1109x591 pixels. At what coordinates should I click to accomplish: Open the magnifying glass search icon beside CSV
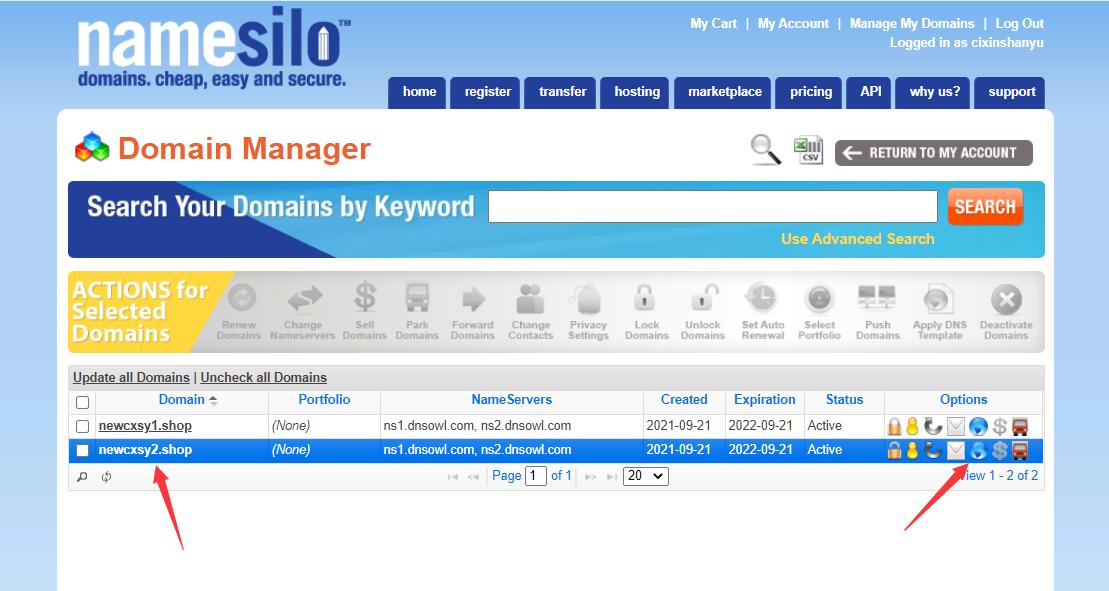click(766, 150)
